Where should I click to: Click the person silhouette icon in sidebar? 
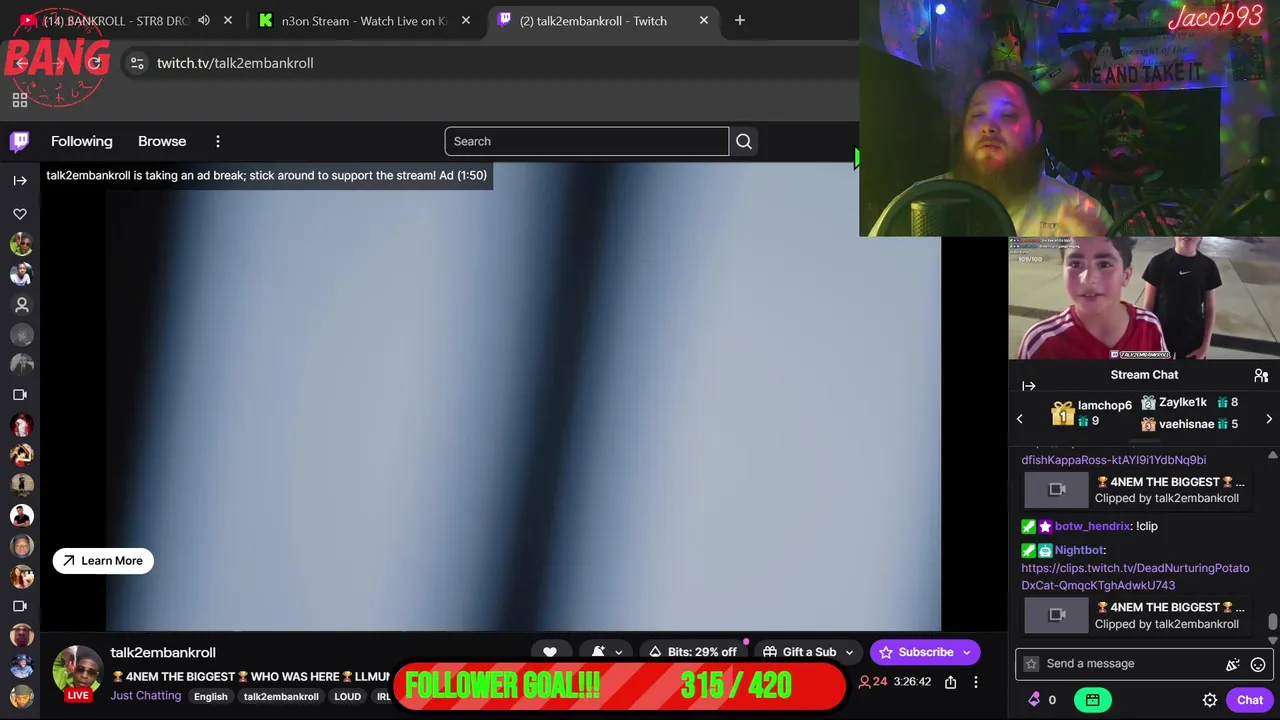[x=21, y=305]
